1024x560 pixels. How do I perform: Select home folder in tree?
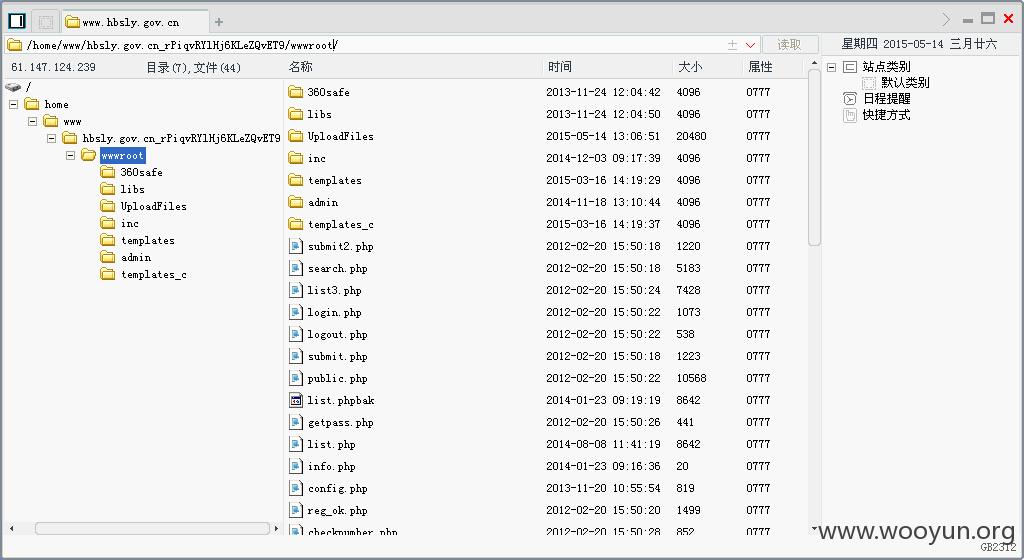pyautogui.click(x=56, y=104)
